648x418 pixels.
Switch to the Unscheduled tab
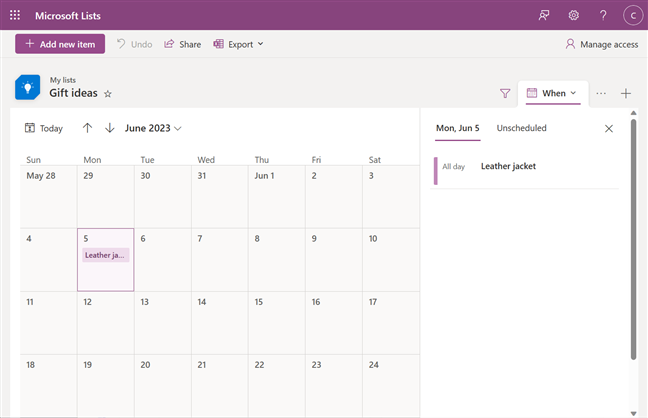tap(521, 128)
